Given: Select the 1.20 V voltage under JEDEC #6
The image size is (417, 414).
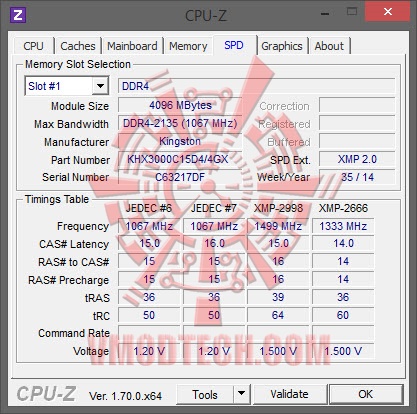Looking at the screenshot, I should 149,351.
